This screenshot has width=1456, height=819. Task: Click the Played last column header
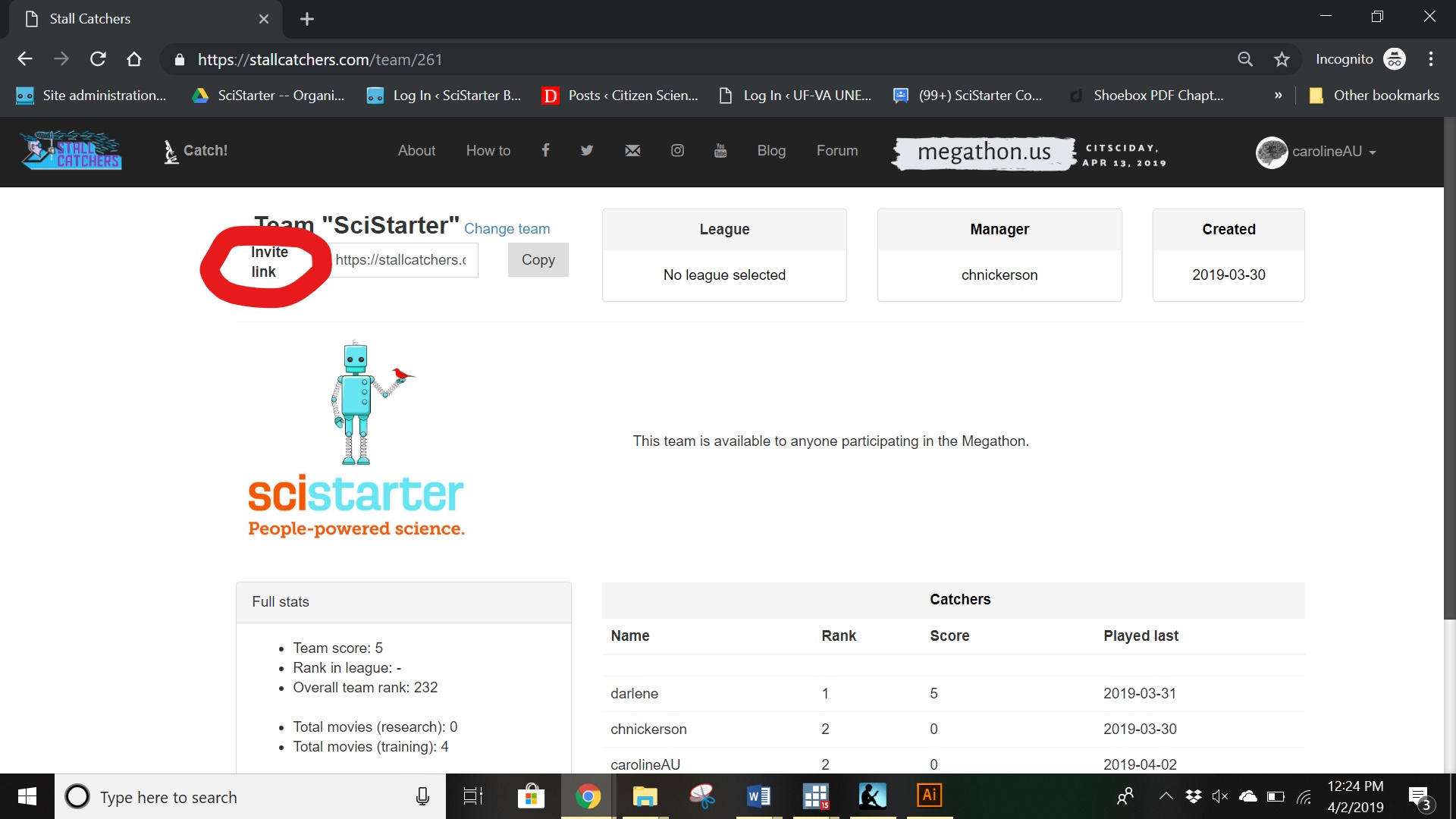tap(1141, 635)
